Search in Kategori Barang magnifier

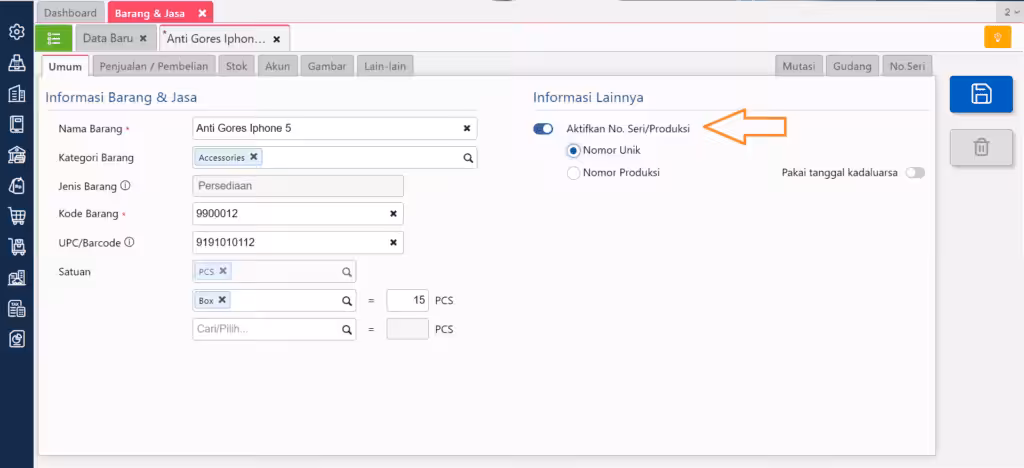(x=468, y=157)
